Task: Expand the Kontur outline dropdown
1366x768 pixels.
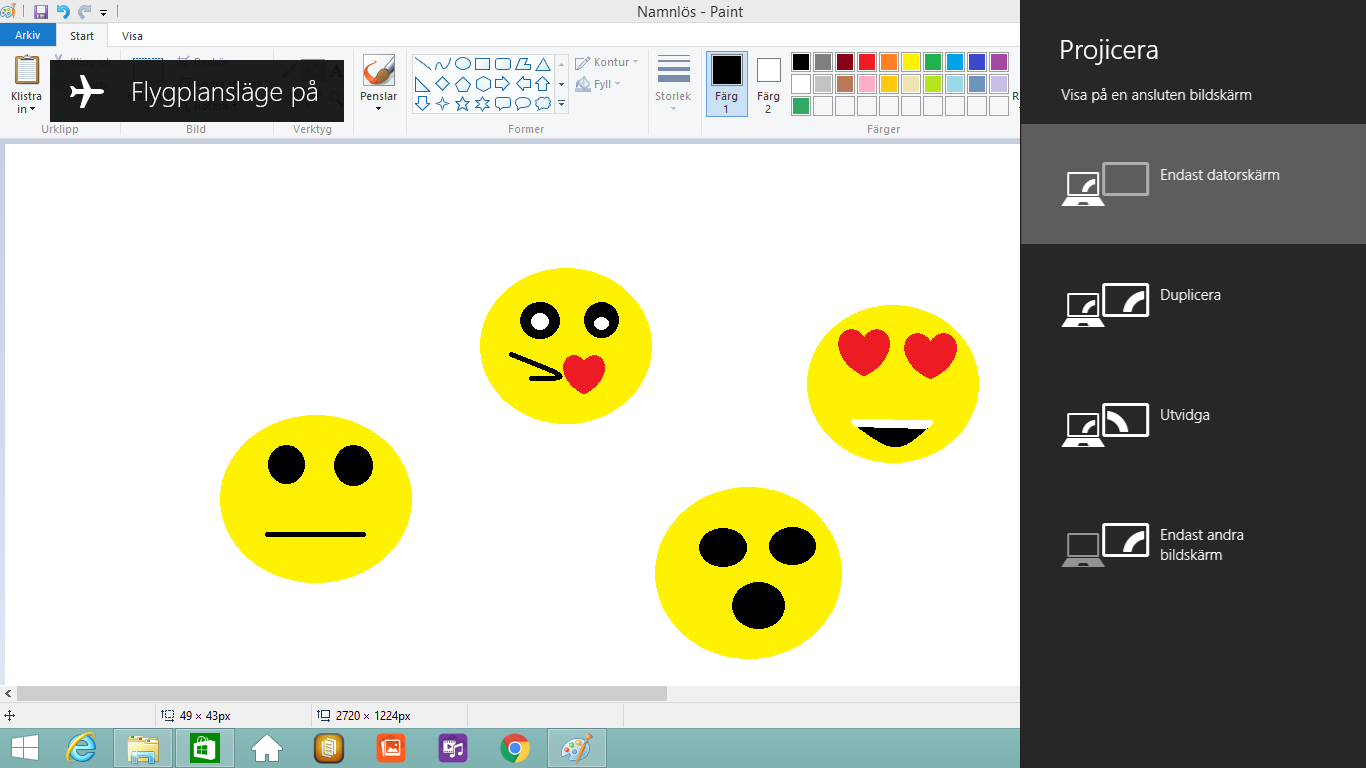Action: coord(607,62)
